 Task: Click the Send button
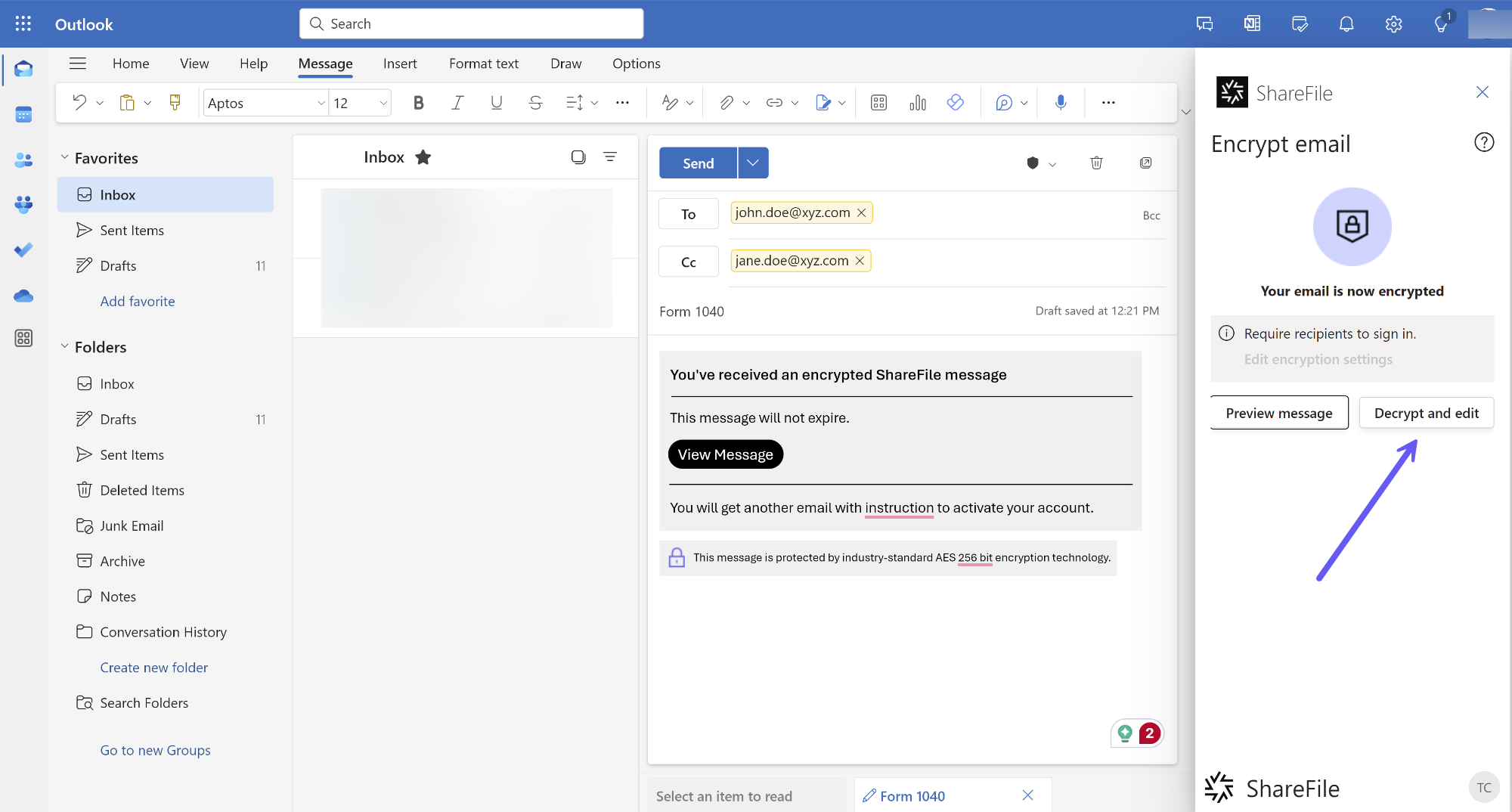[698, 163]
